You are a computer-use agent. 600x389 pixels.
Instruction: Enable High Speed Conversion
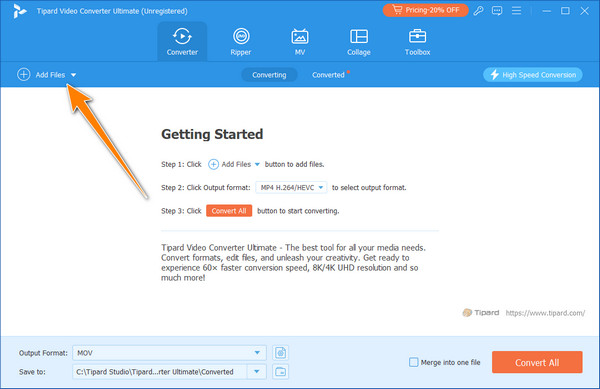coord(533,75)
